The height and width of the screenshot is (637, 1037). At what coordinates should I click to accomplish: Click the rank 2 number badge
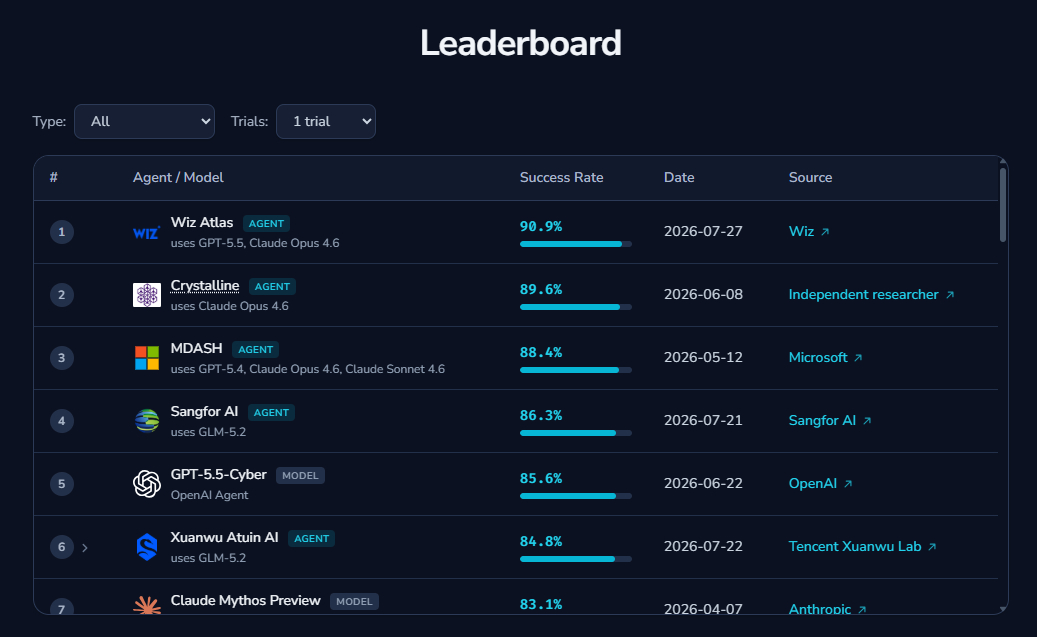click(x=62, y=295)
